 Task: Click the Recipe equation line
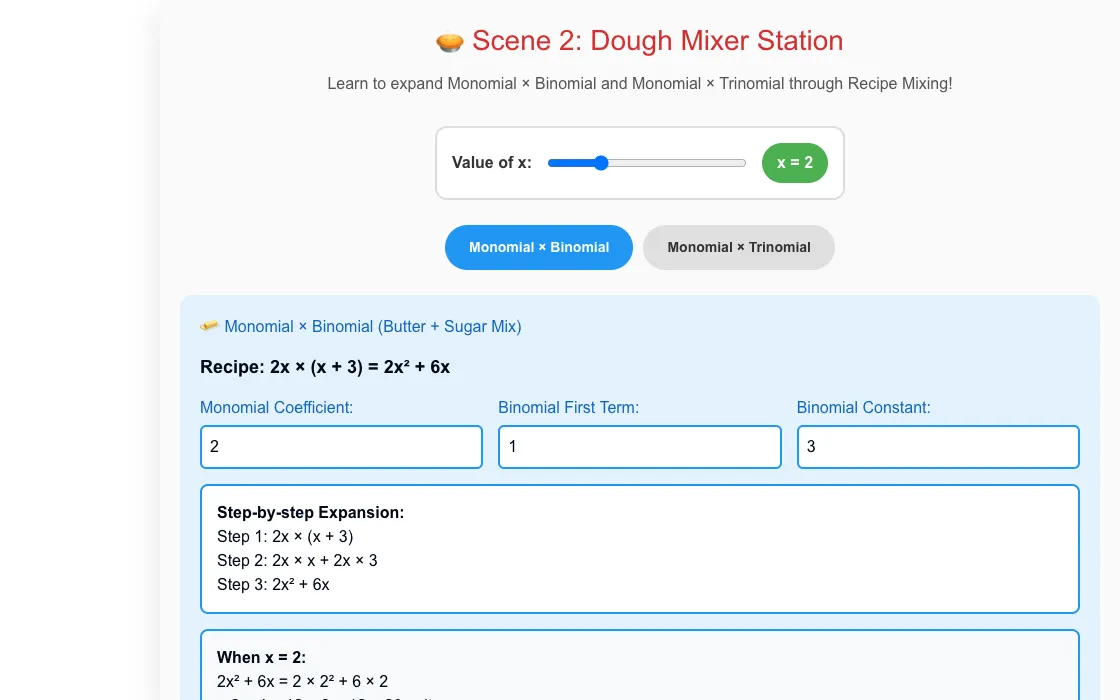[x=325, y=367]
